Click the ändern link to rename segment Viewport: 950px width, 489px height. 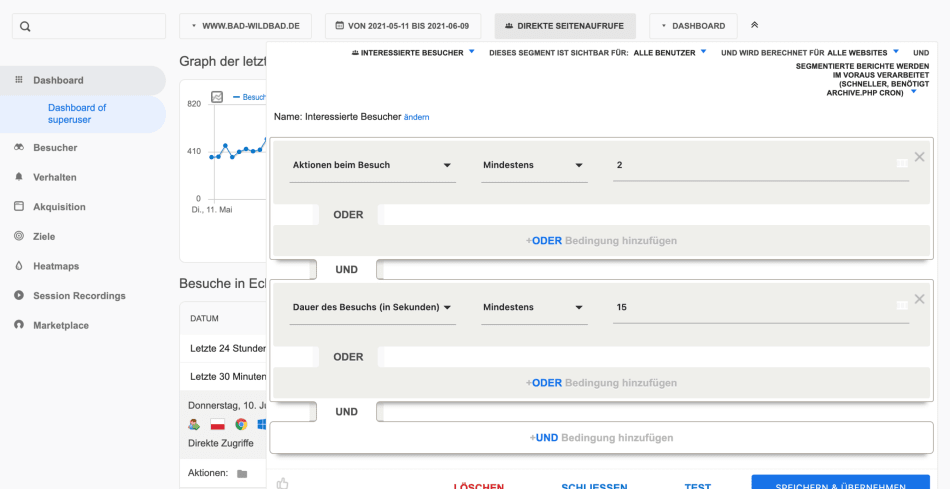click(x=416, y=117)
